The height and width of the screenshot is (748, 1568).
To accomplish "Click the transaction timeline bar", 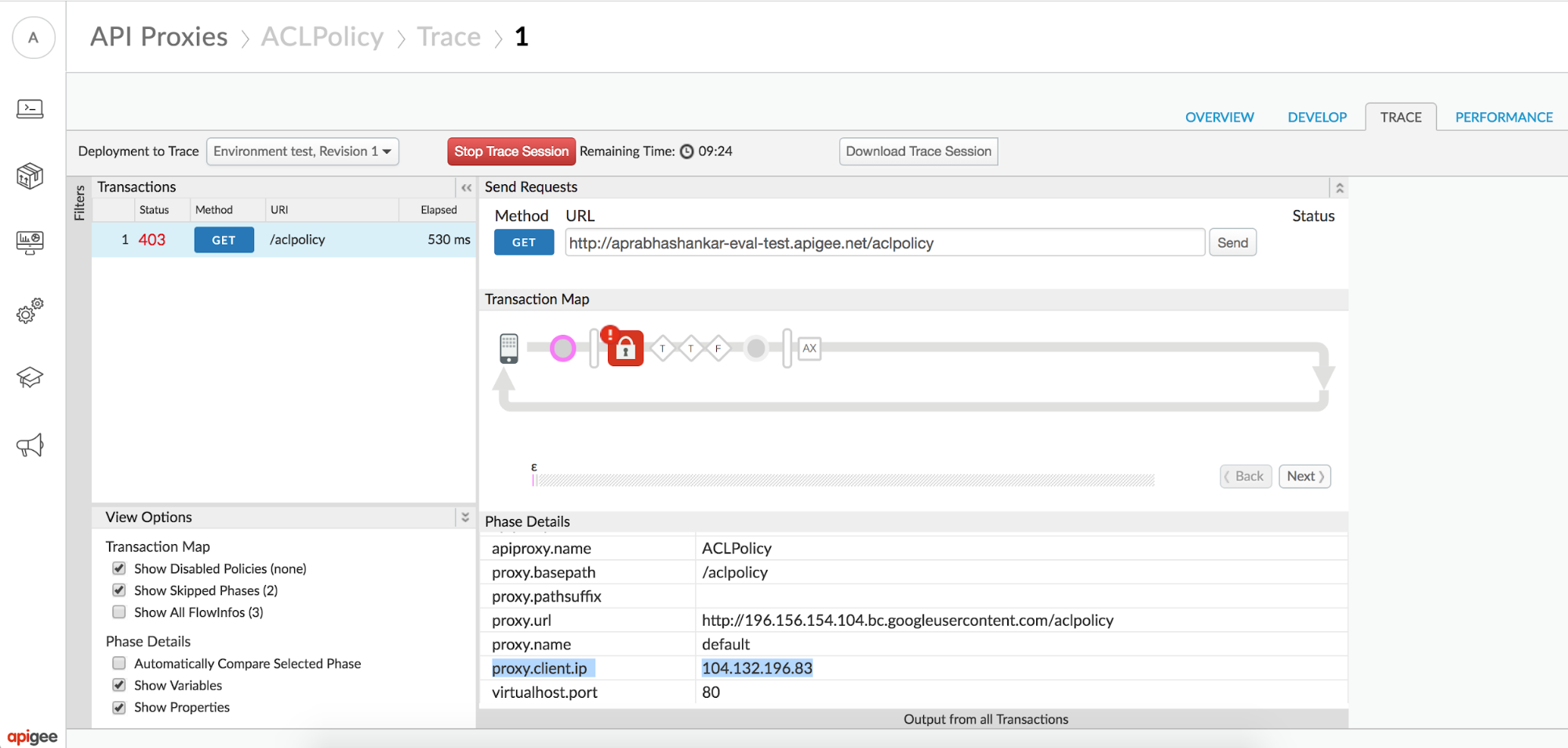I will [x=843, y=480].
